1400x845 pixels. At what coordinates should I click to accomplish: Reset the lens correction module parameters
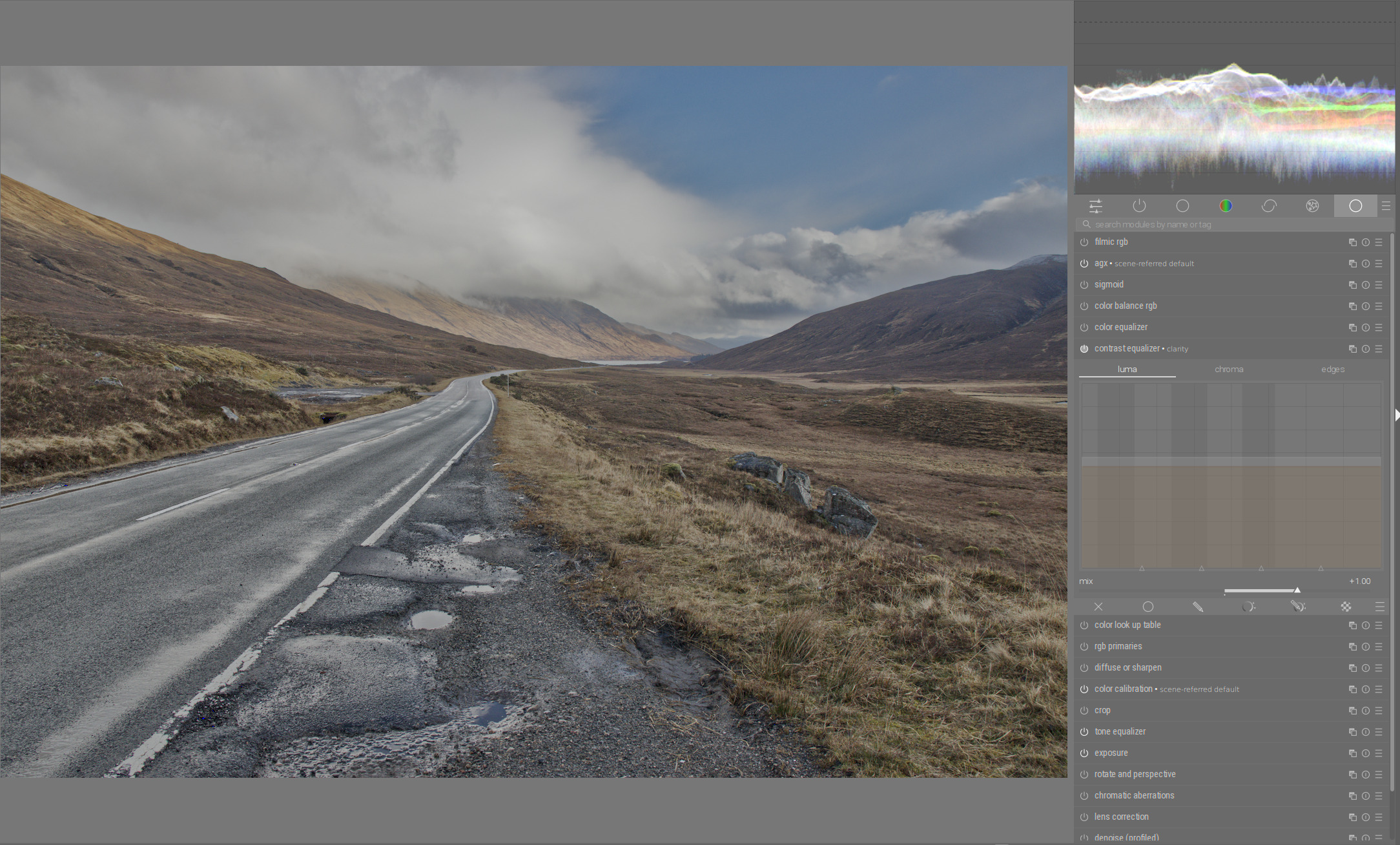coord(1366,817)
